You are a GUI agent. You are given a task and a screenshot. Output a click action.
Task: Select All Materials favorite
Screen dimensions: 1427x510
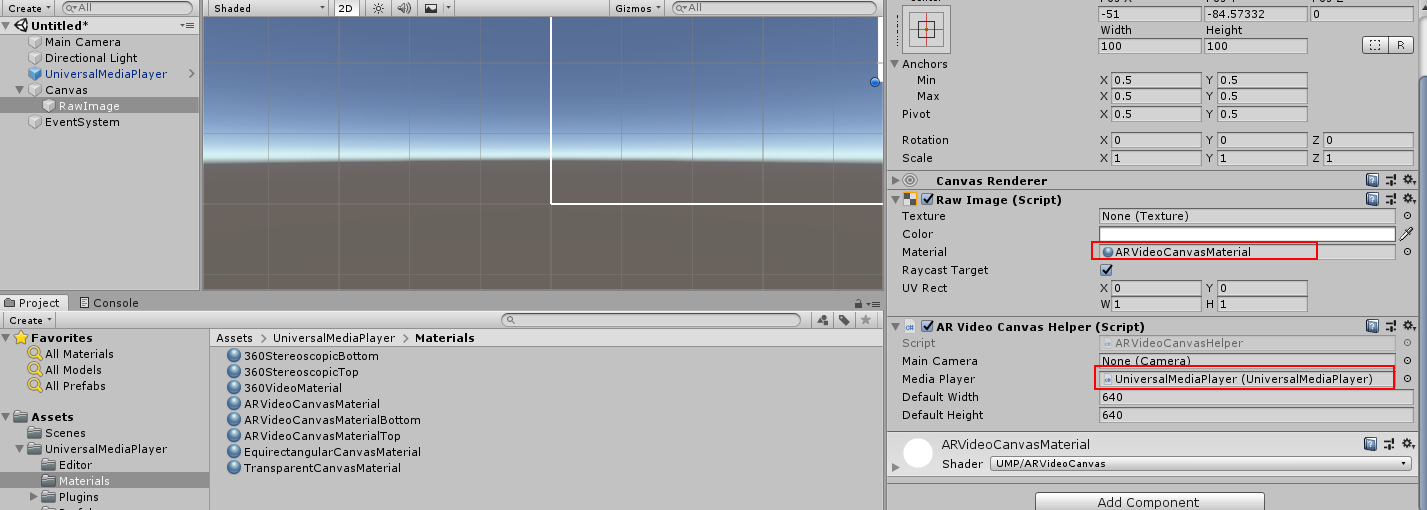[x=79, y=354]
